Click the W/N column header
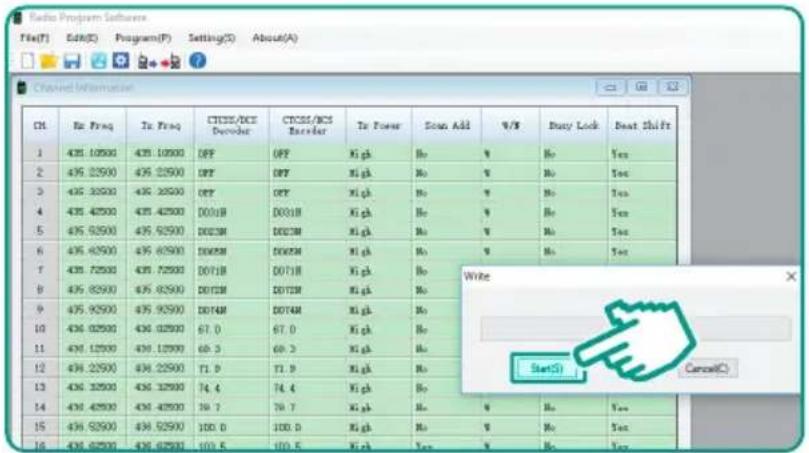This screenshot has height=453, width=809. (x=510, y=125)
